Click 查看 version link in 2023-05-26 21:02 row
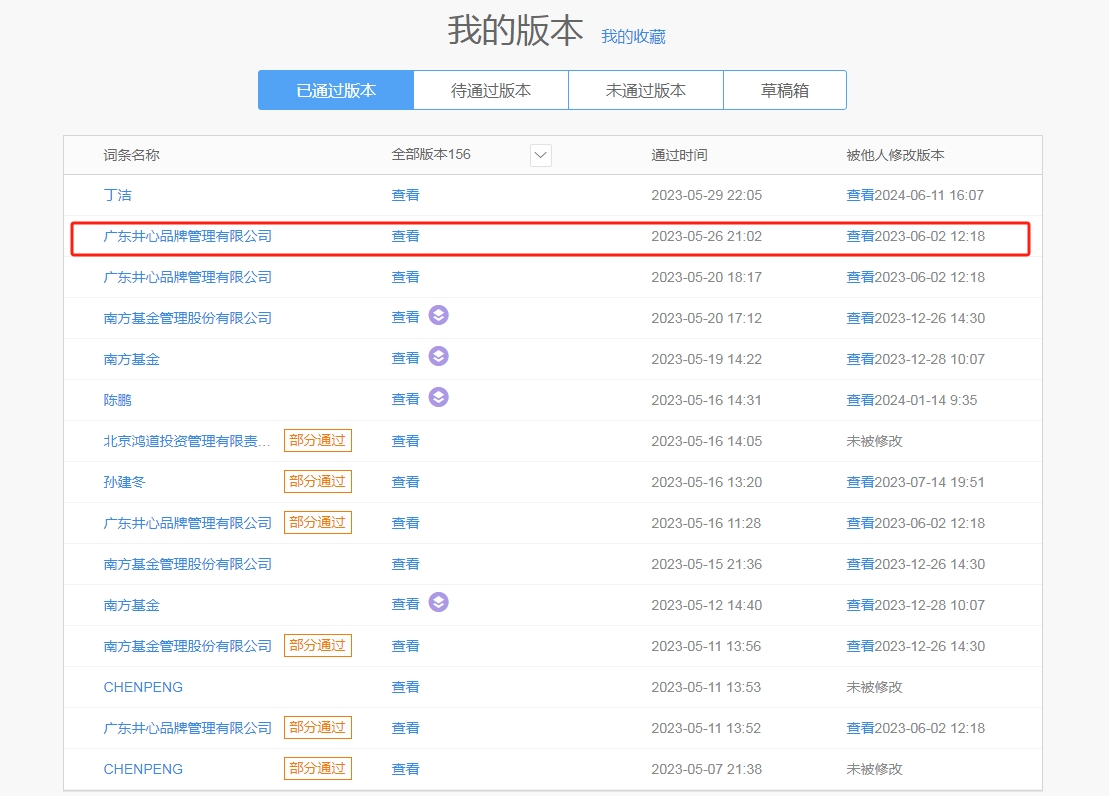Viewport: 1109px width, 796px height. (x=405, y=236)
